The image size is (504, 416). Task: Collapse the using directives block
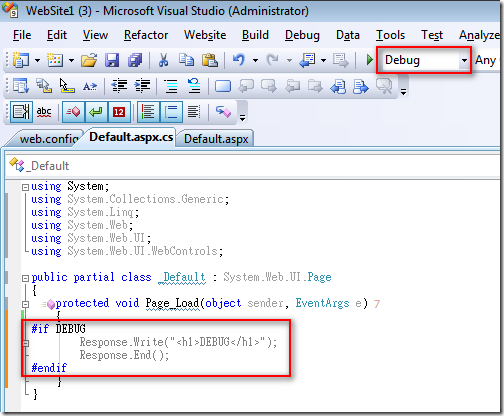tap(25, 187)
